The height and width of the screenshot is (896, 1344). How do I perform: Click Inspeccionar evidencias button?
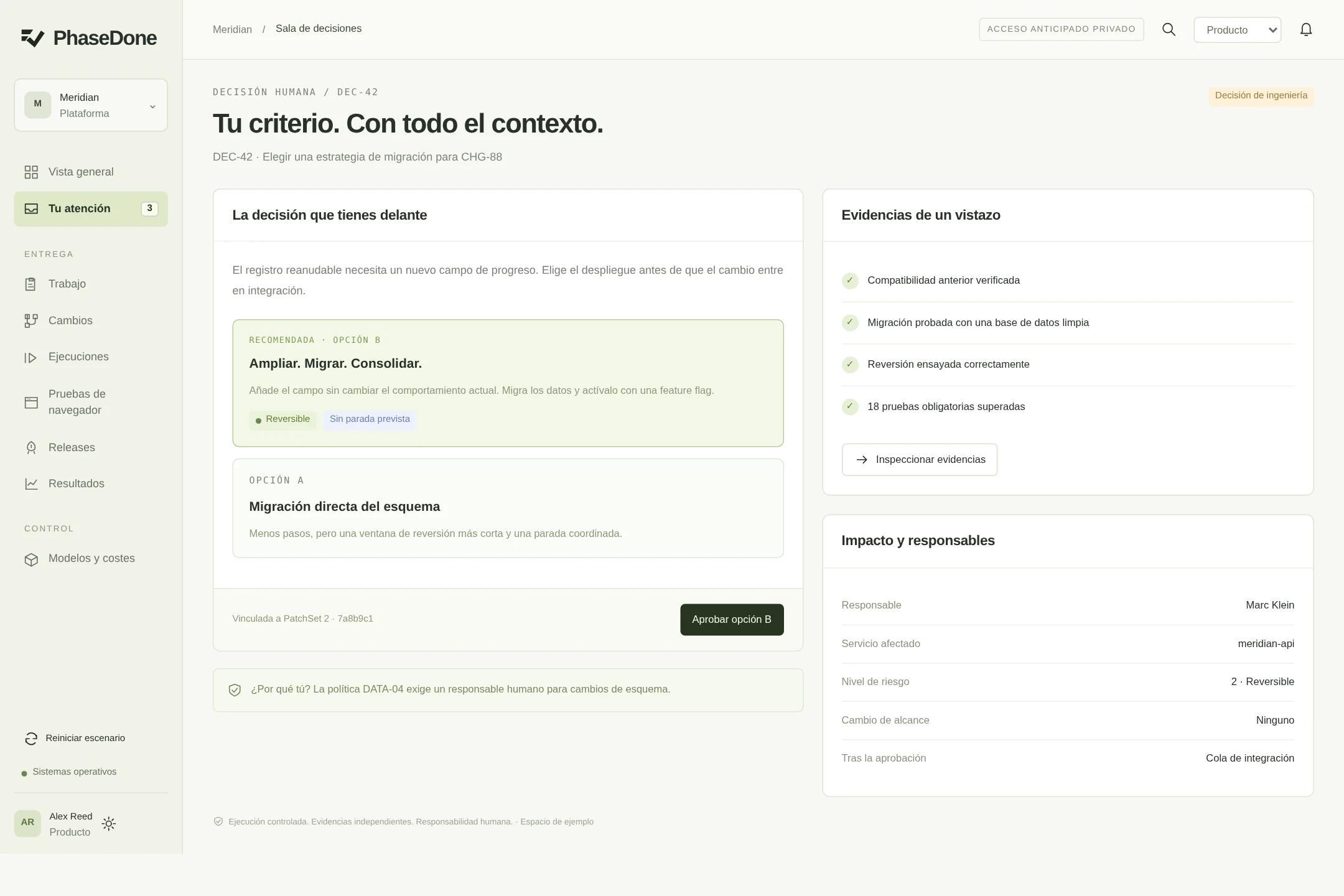tap(920, 460)
